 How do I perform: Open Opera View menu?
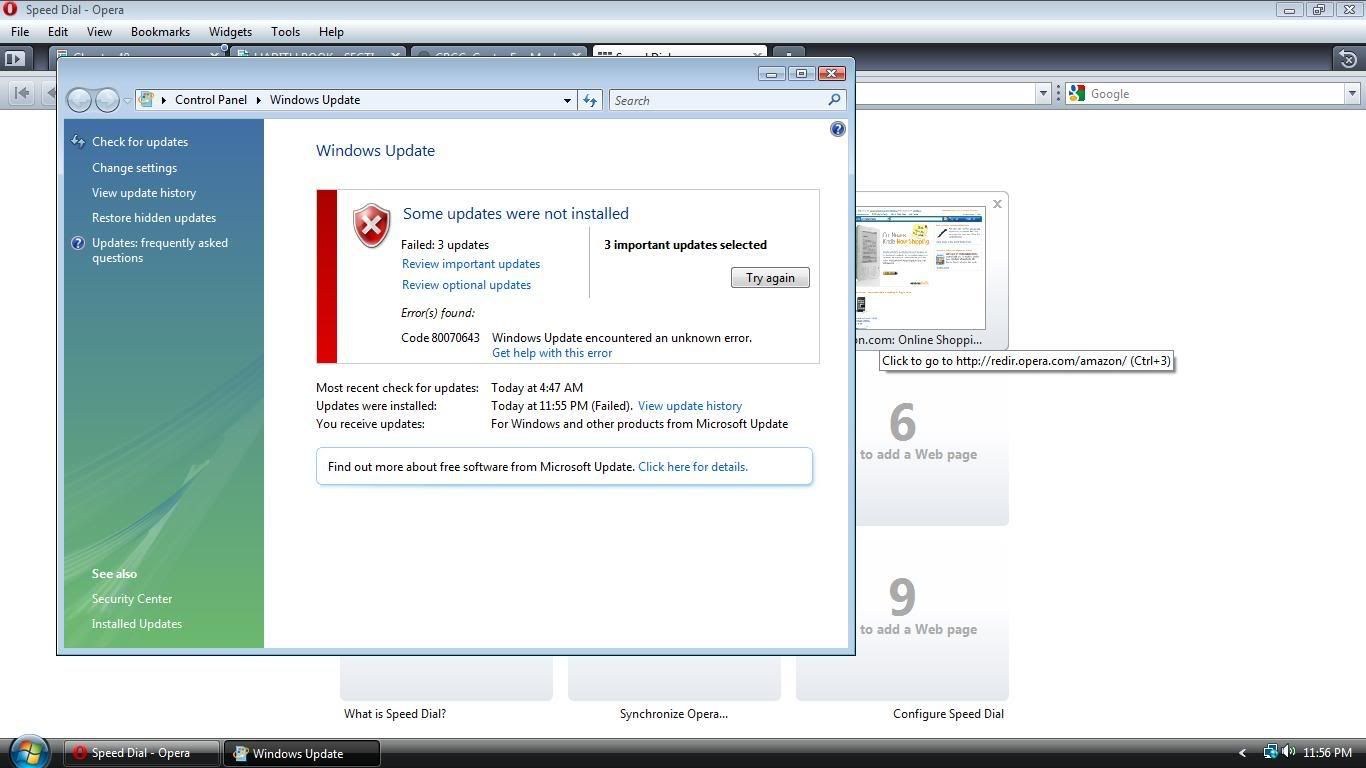pos(99,32)
